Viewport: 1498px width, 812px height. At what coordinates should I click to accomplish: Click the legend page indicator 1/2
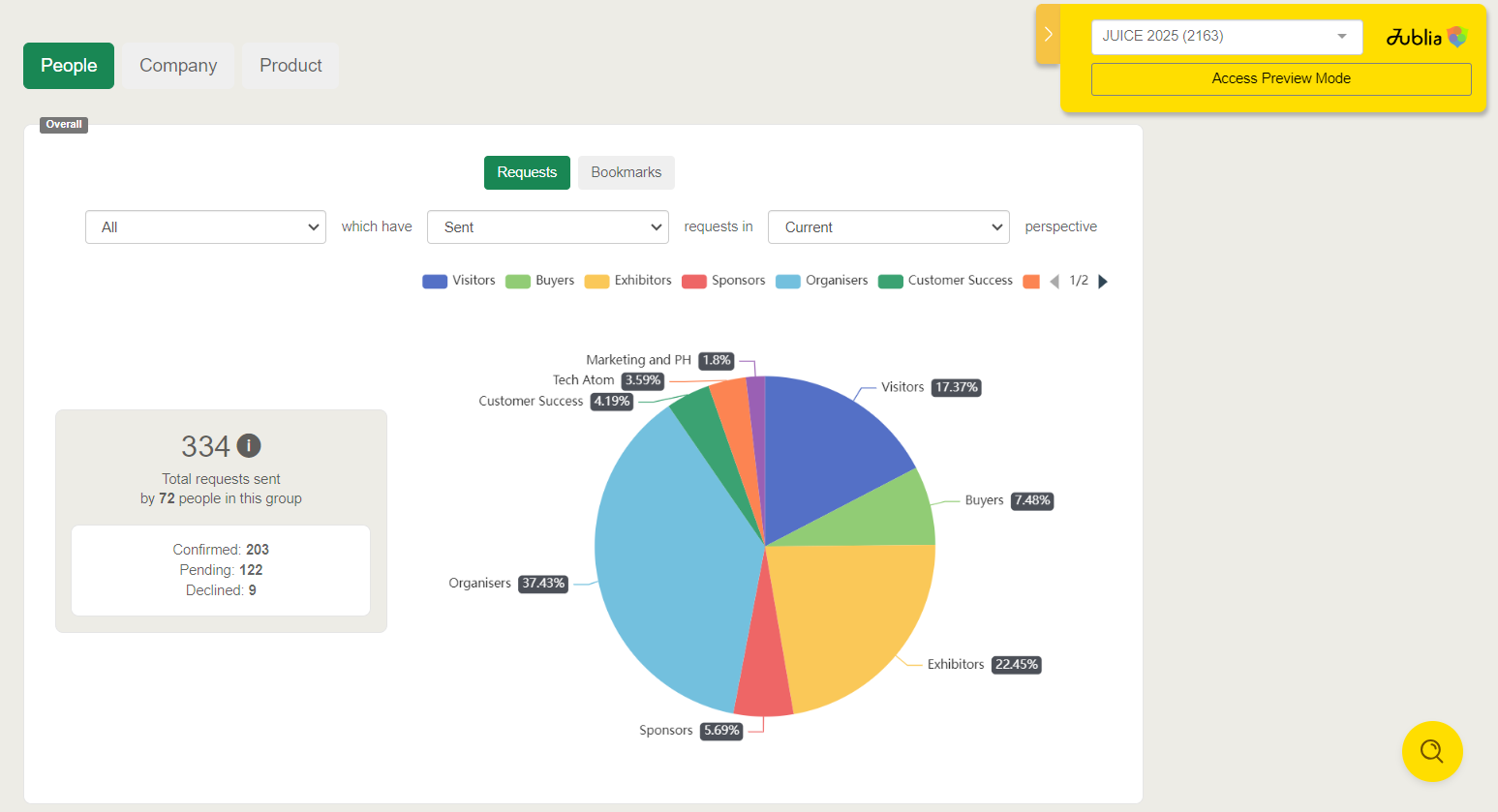point(1079,281)
